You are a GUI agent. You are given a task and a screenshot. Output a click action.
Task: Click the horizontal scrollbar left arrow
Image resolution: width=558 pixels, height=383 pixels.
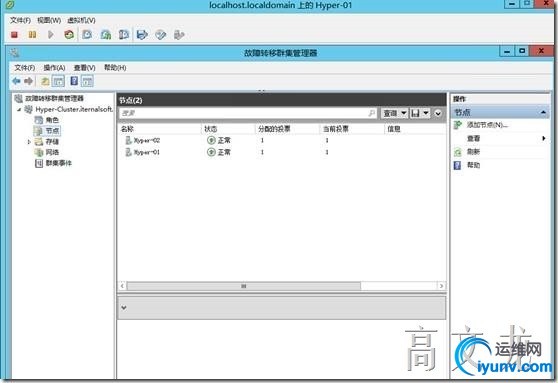(x=122, y=286)
